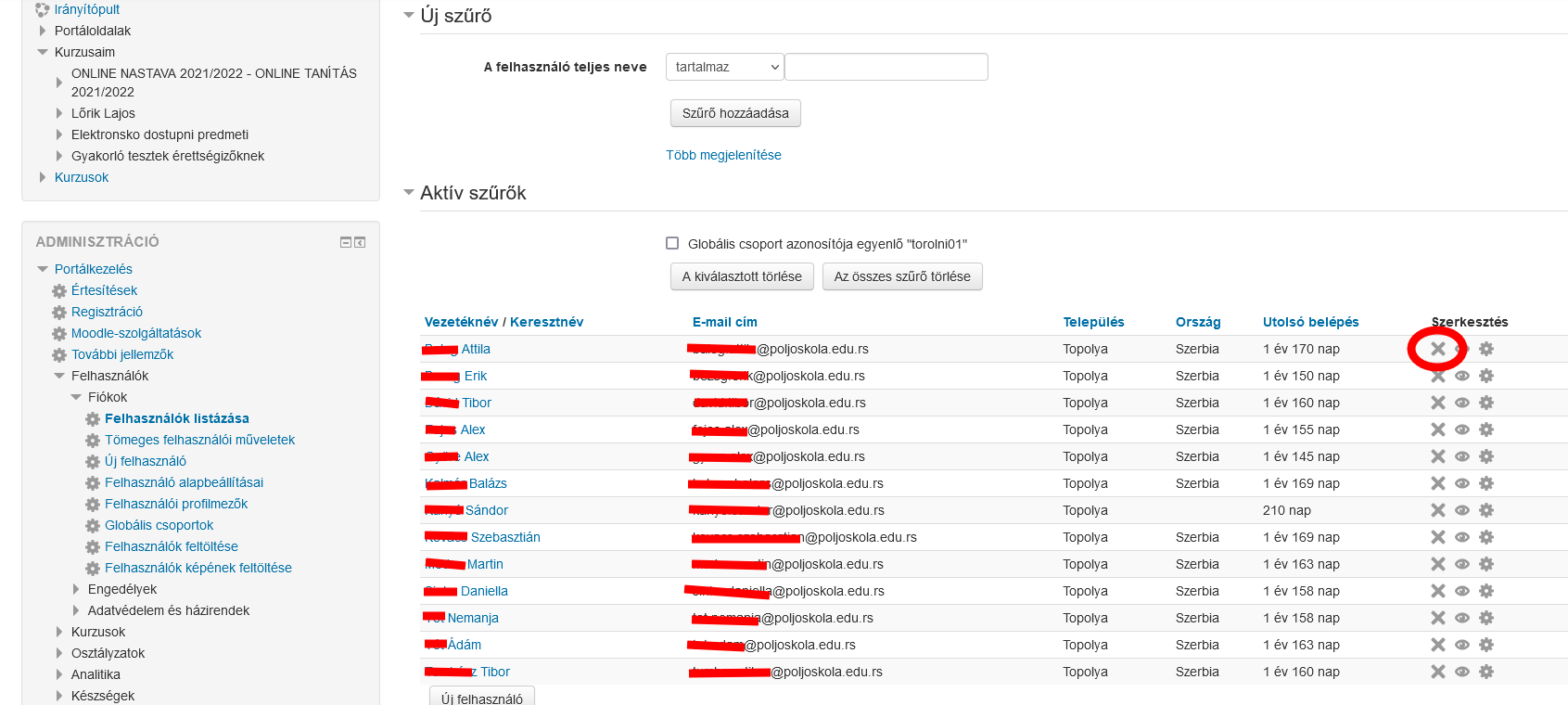Open Felhasználók listázása menu item
This screenshot has width=1568, height=705.
[177, 418]
